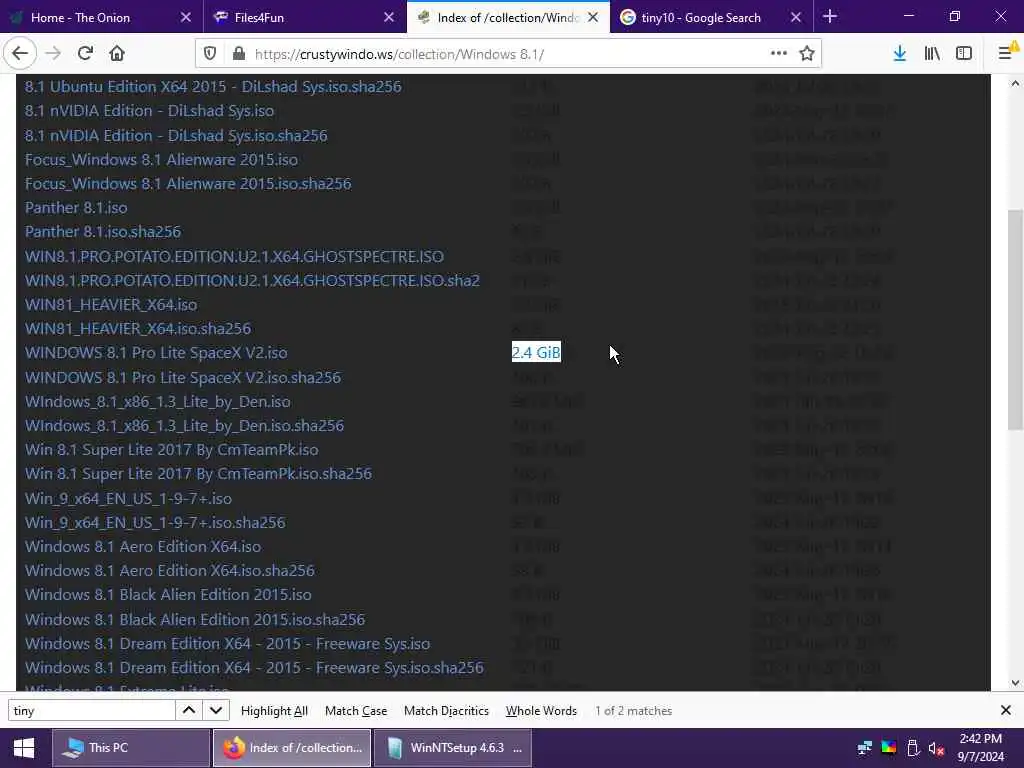
Task: Find previous match with up arrow
Action: point(189,710)
